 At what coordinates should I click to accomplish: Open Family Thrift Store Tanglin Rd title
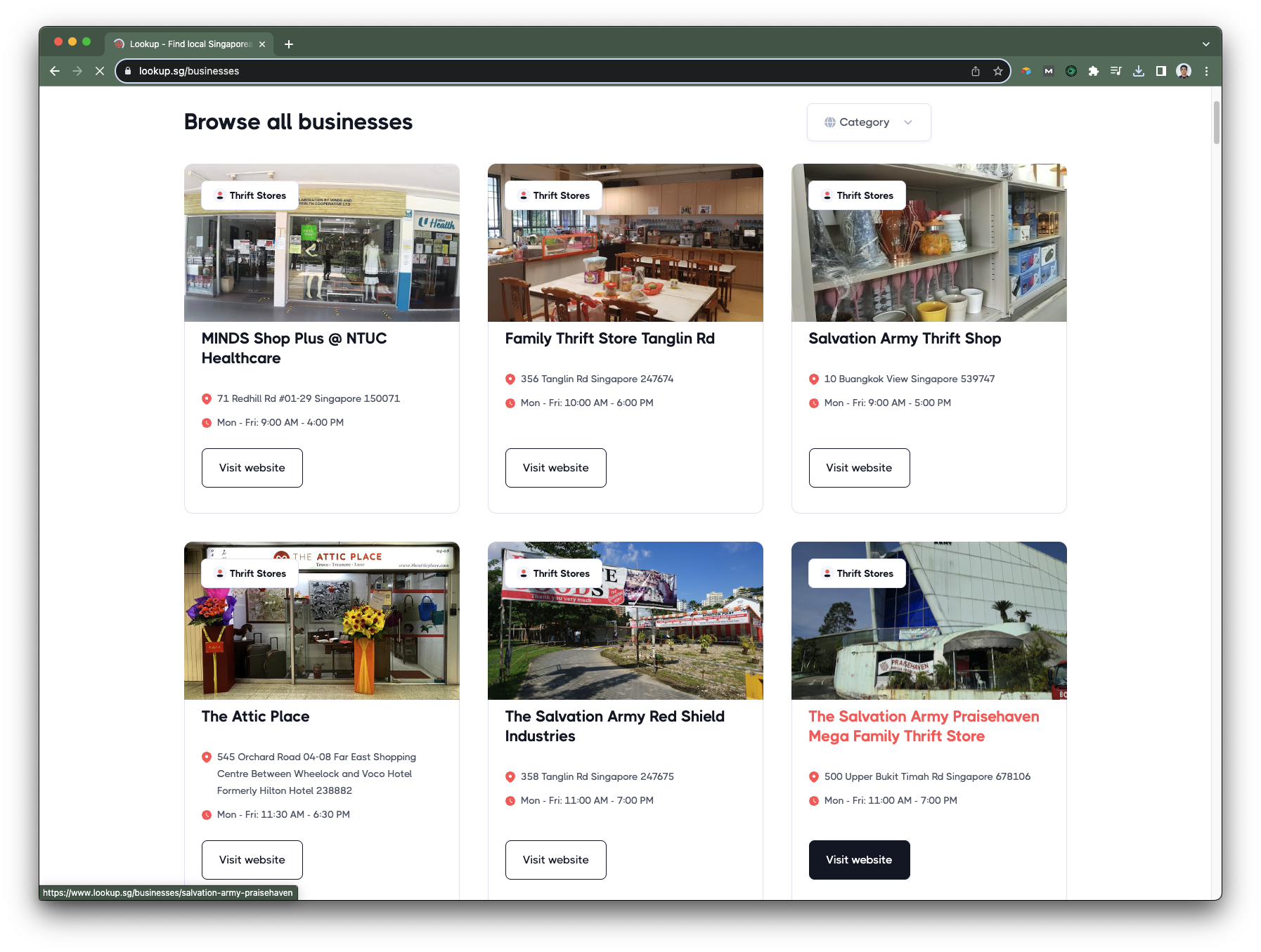[x=610, y=339]
